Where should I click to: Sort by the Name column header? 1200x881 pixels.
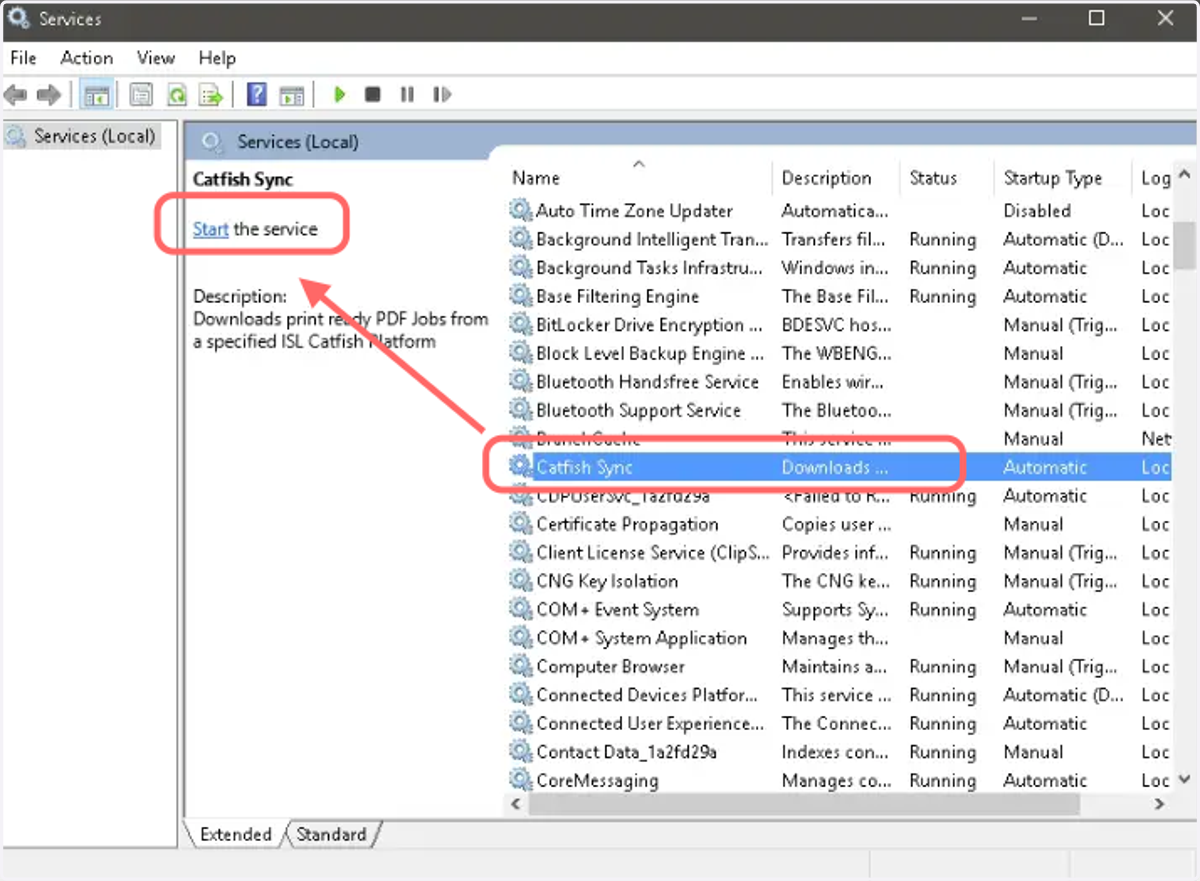pyautogui.click(x=638, y=178)
